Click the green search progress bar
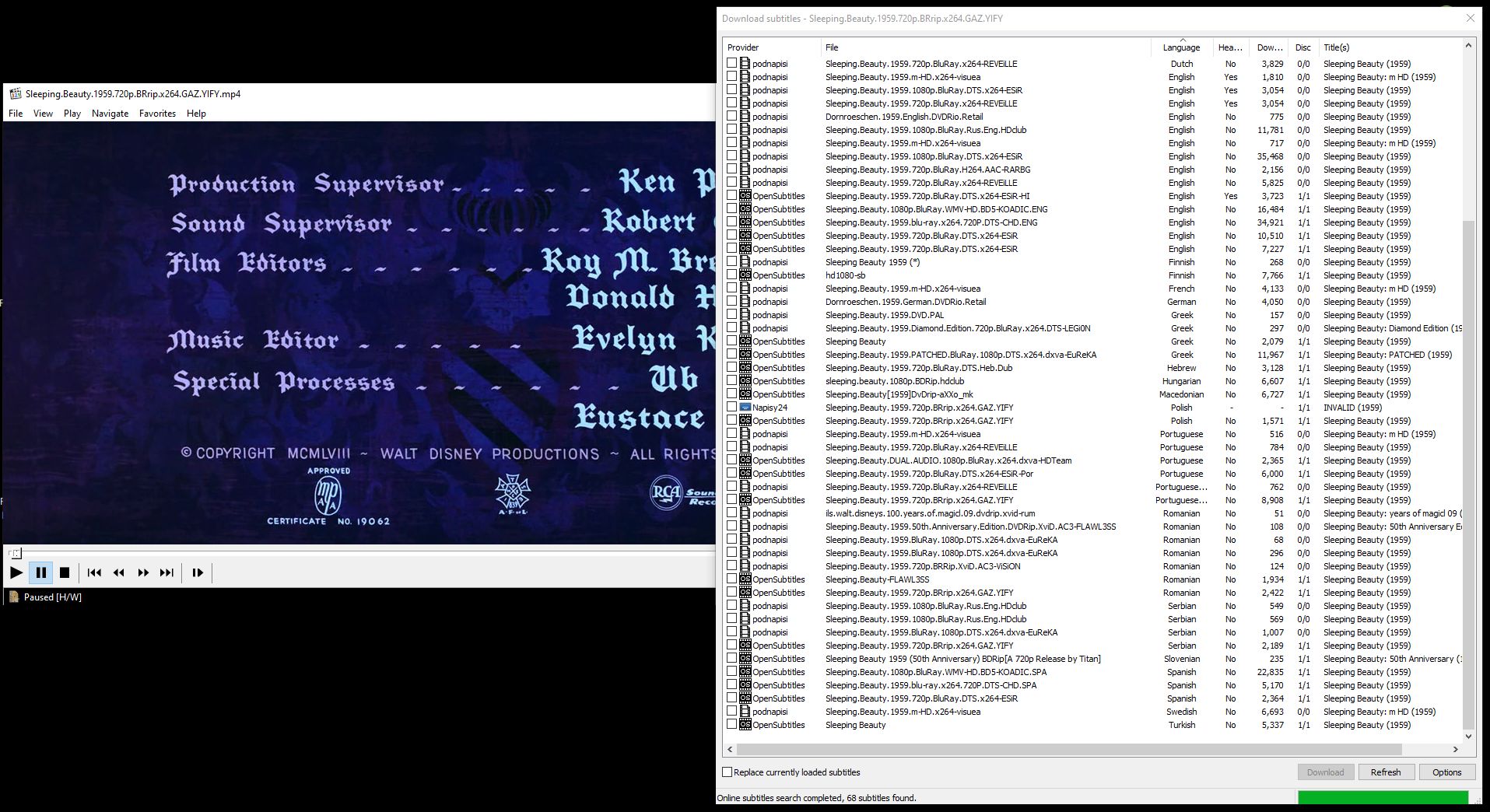Image resolution: width=1490 pixels, height=812 pixels. click(1383, 798)
